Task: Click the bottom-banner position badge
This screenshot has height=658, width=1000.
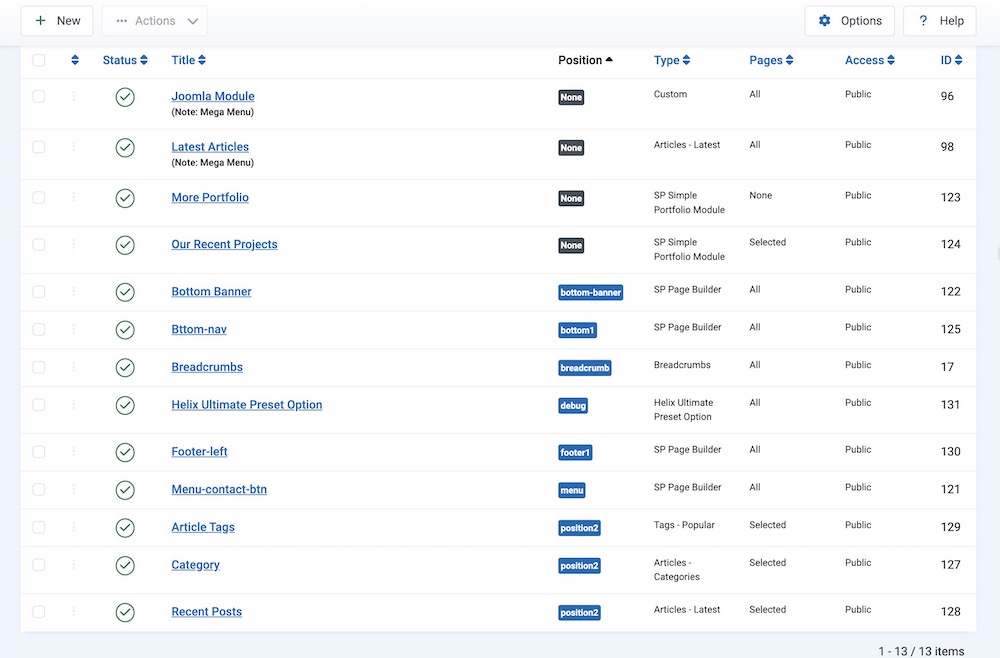Action: click(x=590, y=293)
